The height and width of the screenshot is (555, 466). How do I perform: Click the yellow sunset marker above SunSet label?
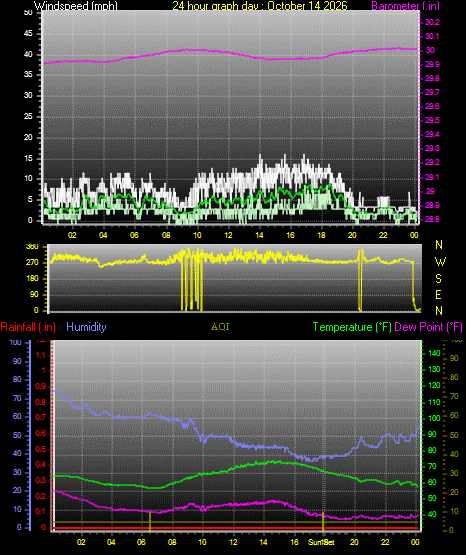[323, 521]
